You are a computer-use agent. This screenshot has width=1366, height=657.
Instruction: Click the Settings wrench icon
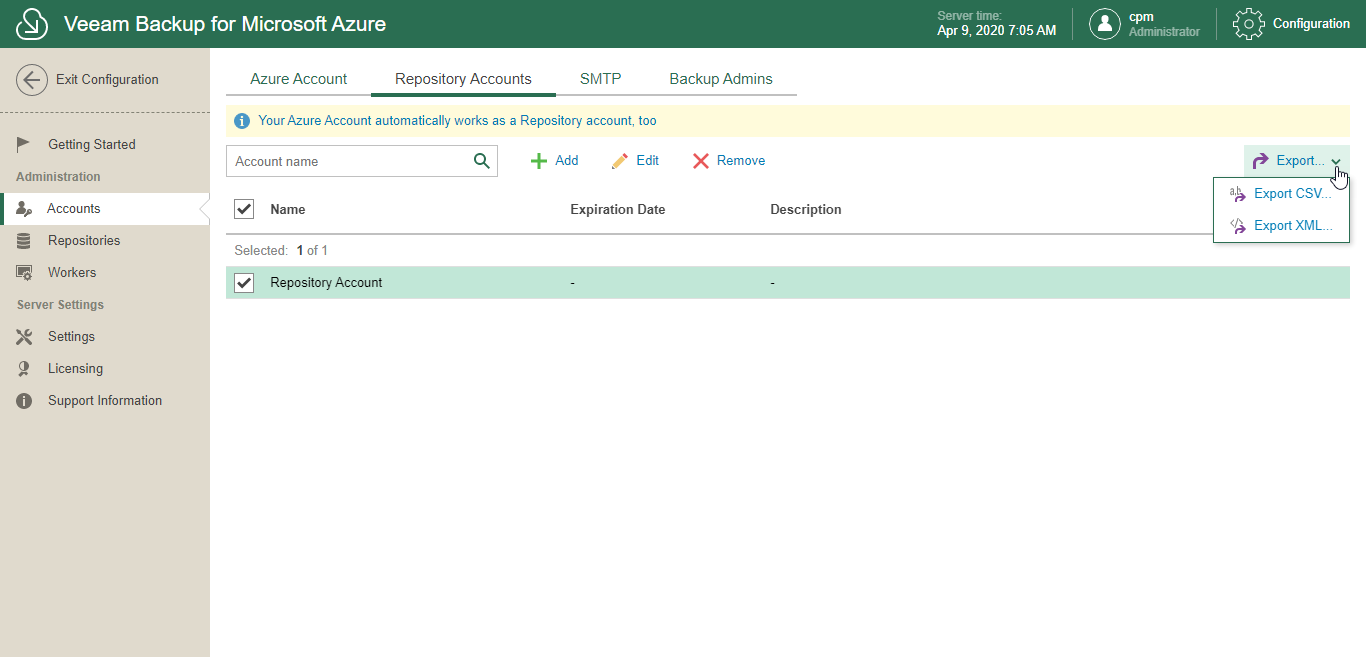(24, 337)
